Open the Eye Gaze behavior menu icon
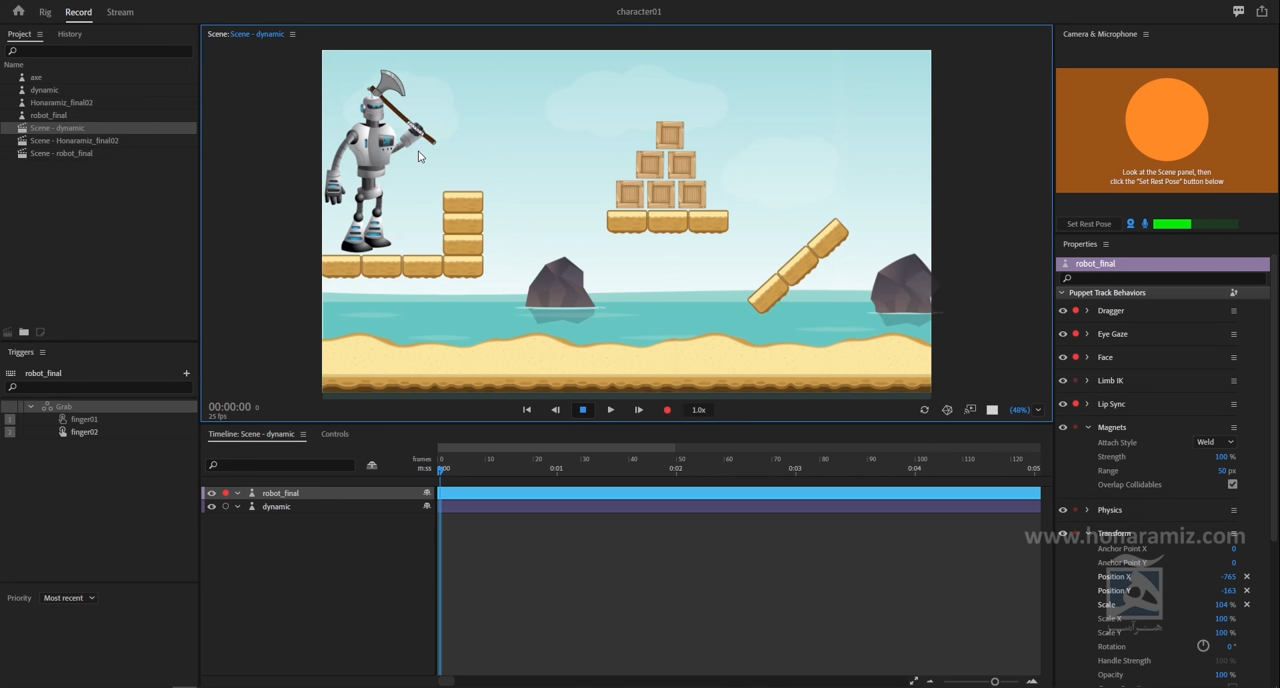This screenshot has width=1280, height=688. pos(1234,334)
